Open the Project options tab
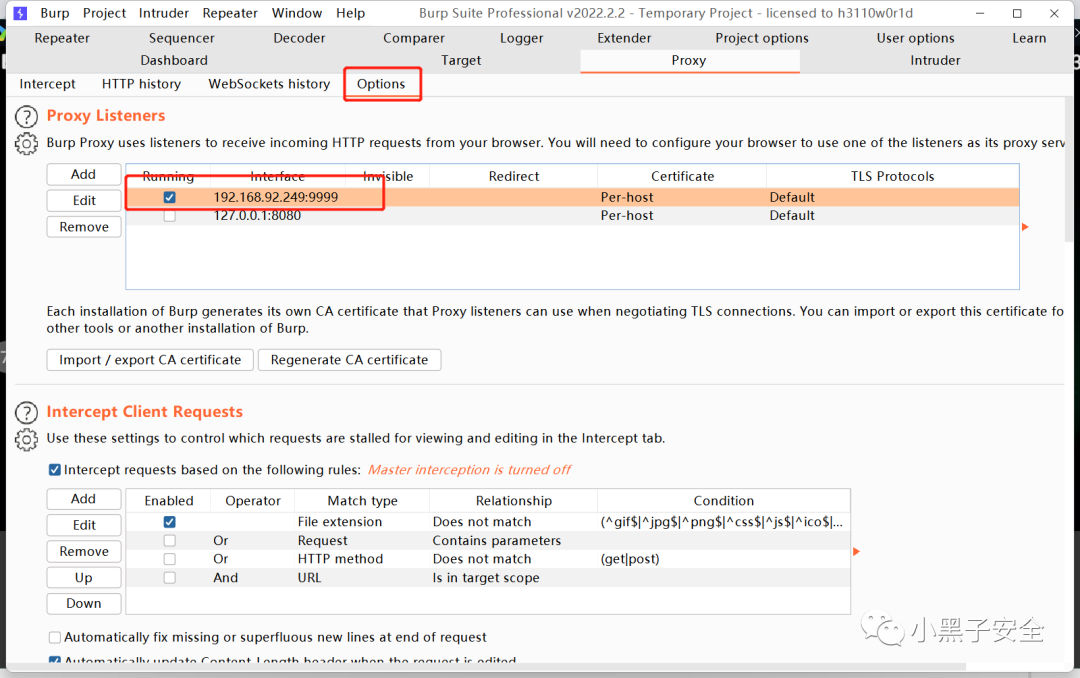The image size is (1080, 678). 761,38
